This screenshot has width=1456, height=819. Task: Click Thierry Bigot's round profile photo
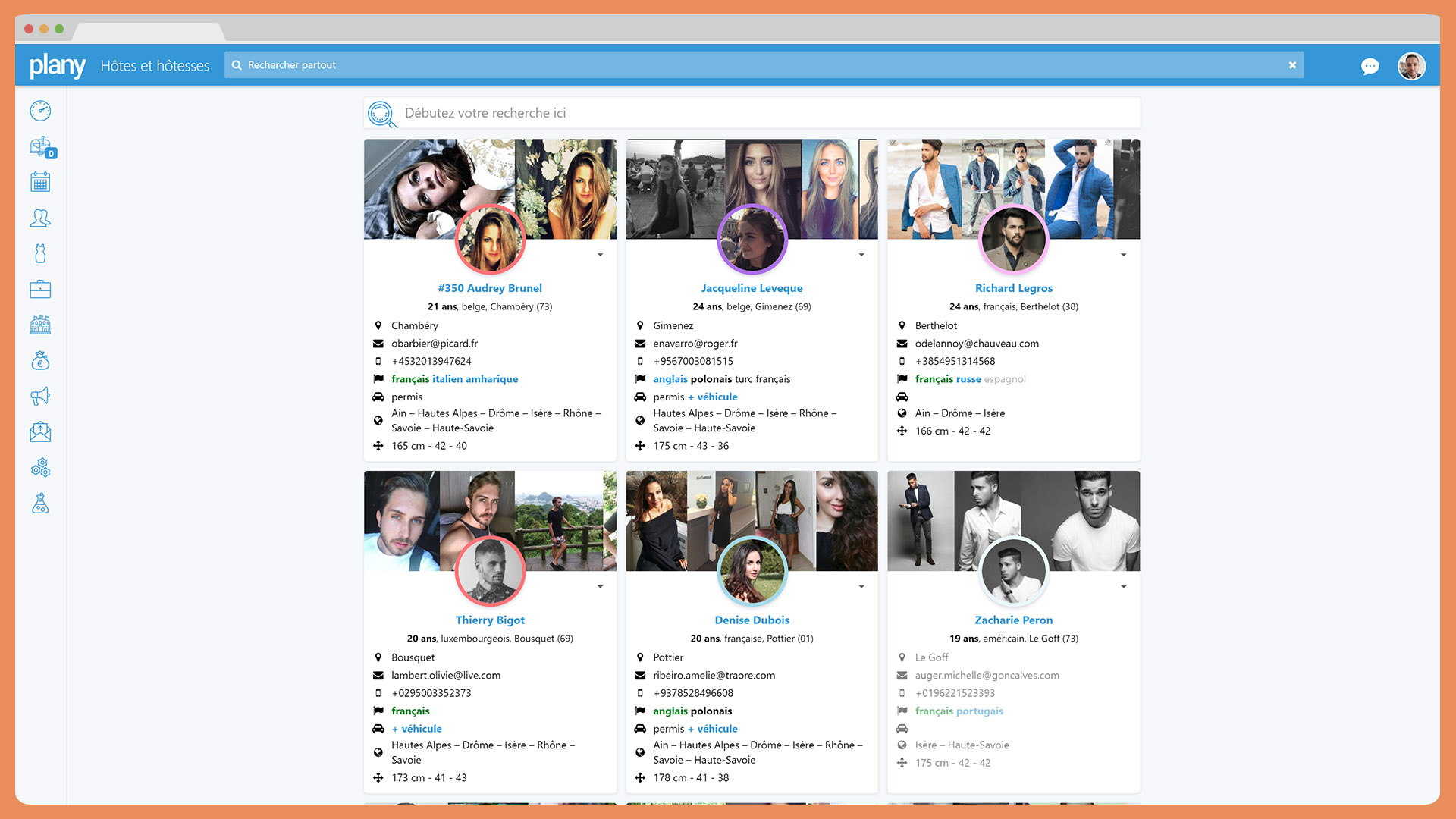point(490,571)
